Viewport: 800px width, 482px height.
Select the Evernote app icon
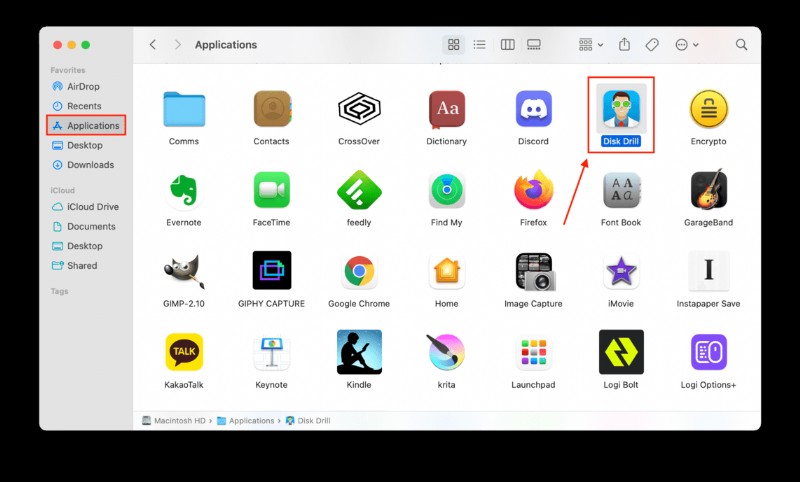[184, 189]
